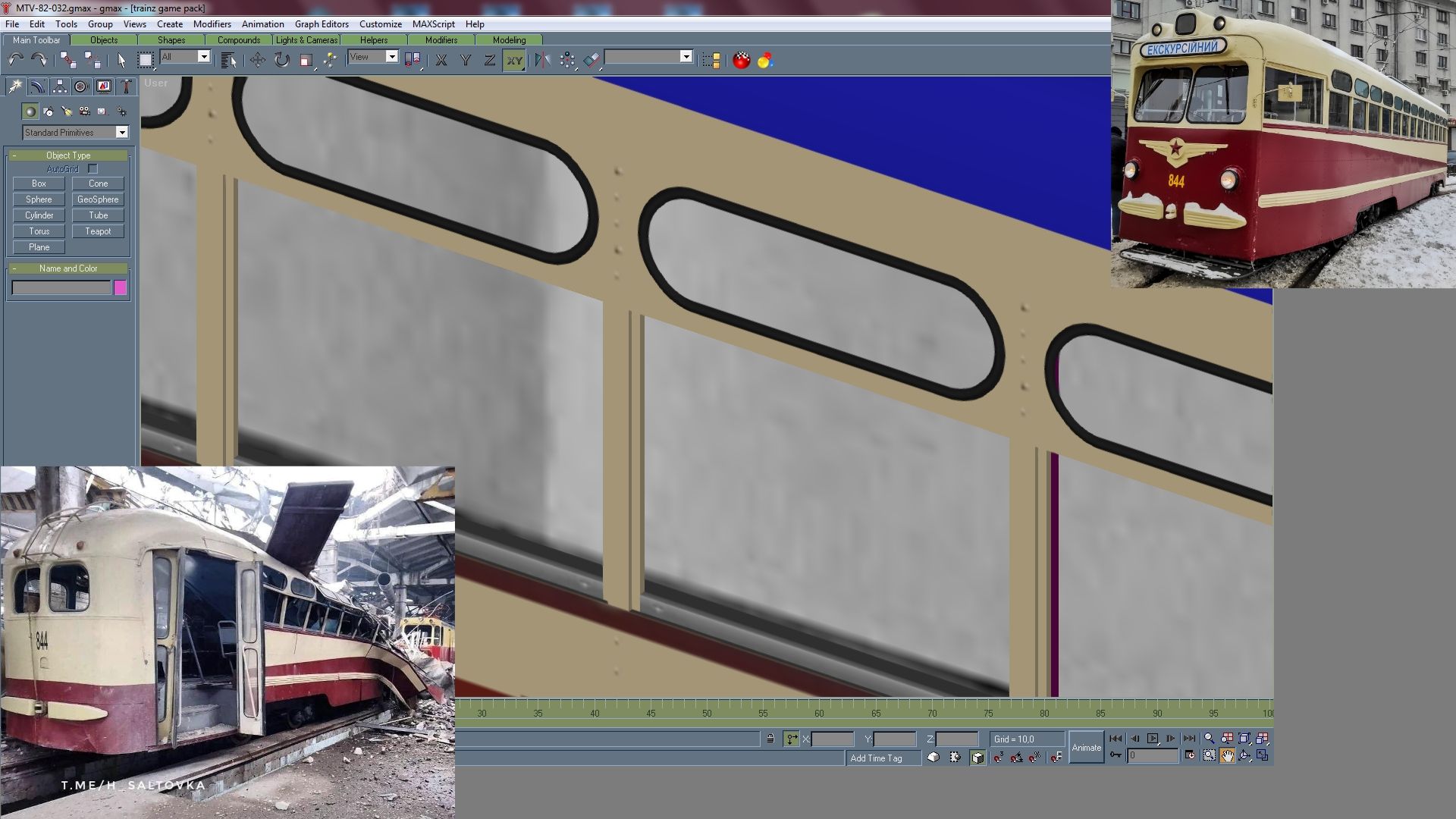
Task: Toggle the AutoGrid checkbox
Action: tap(93, 169)
